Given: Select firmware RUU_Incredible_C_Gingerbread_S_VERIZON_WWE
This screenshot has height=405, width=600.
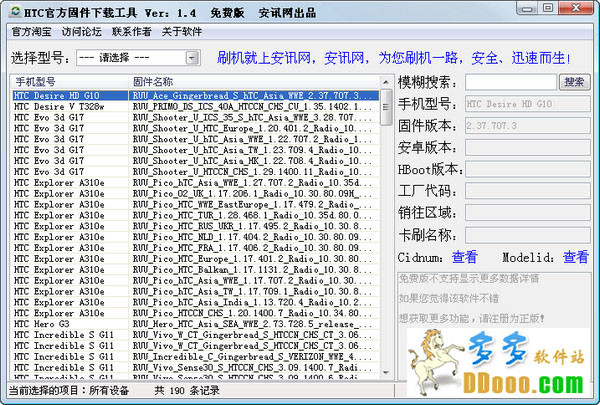Looking at the screenshot, I should [196, 357].
